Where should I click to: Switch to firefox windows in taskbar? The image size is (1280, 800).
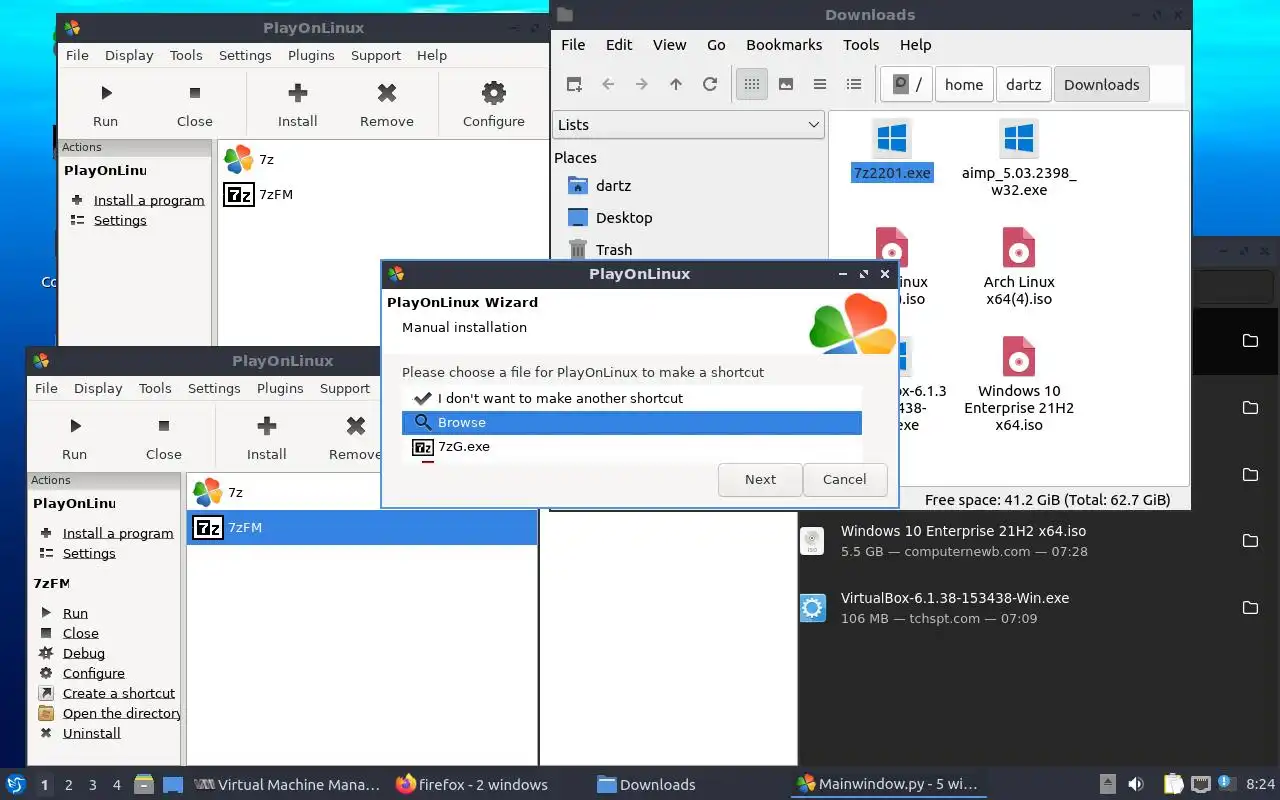tap(472, 784)
